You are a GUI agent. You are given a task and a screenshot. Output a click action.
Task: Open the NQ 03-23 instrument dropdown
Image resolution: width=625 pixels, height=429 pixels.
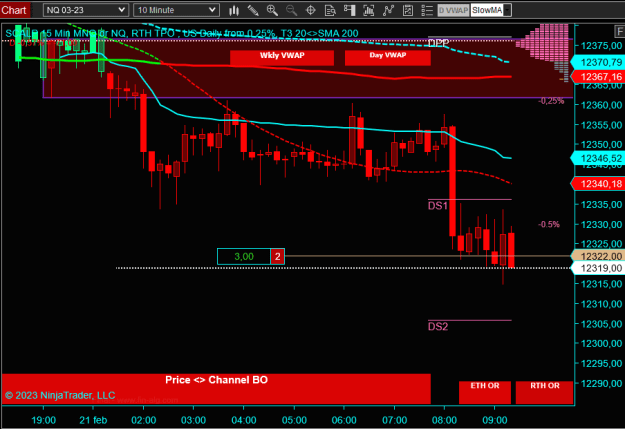pyautogui.click(x=86, y=10)
